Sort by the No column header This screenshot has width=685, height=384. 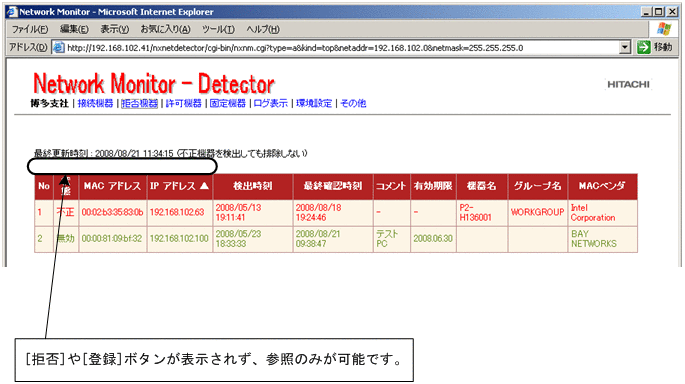[x=44, y=186]
